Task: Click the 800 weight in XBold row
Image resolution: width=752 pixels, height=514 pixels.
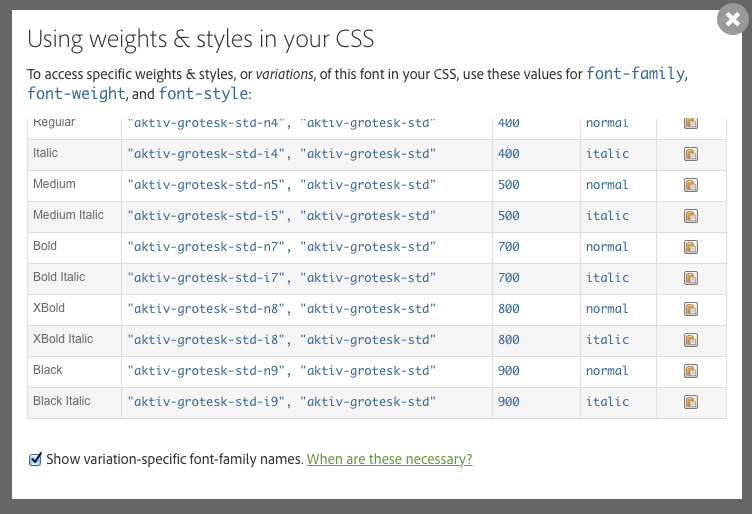Action: (508, 309)
